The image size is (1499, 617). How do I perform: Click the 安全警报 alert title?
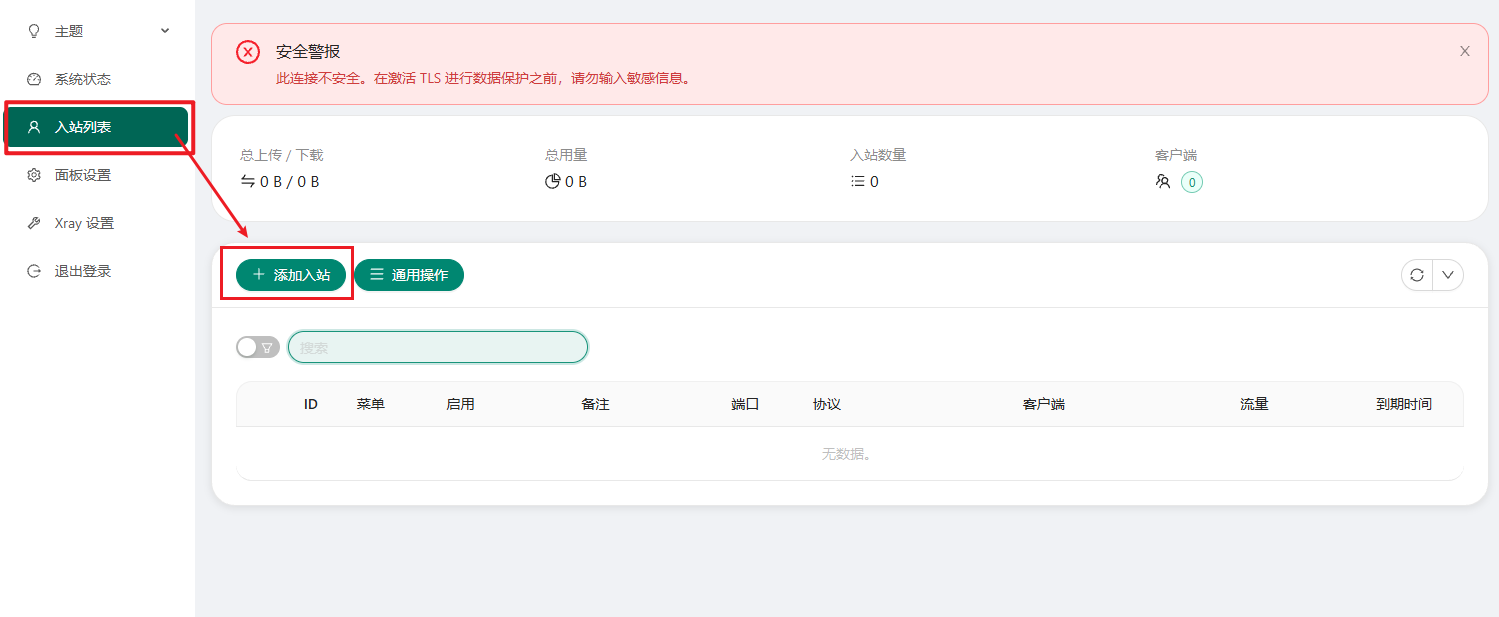[x=308, y=51]
